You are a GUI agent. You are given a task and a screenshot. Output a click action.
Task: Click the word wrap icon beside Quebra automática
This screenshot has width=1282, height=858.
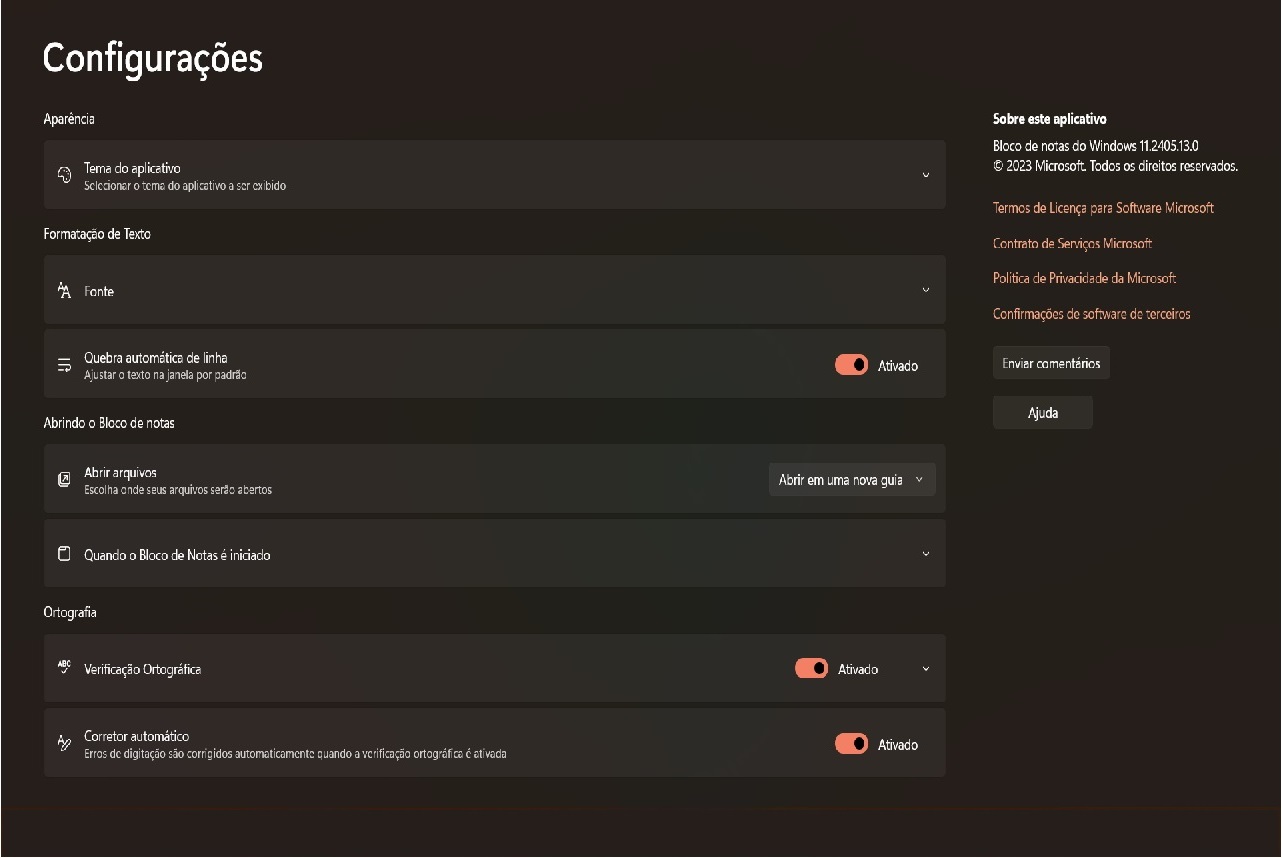pos(64,365)
